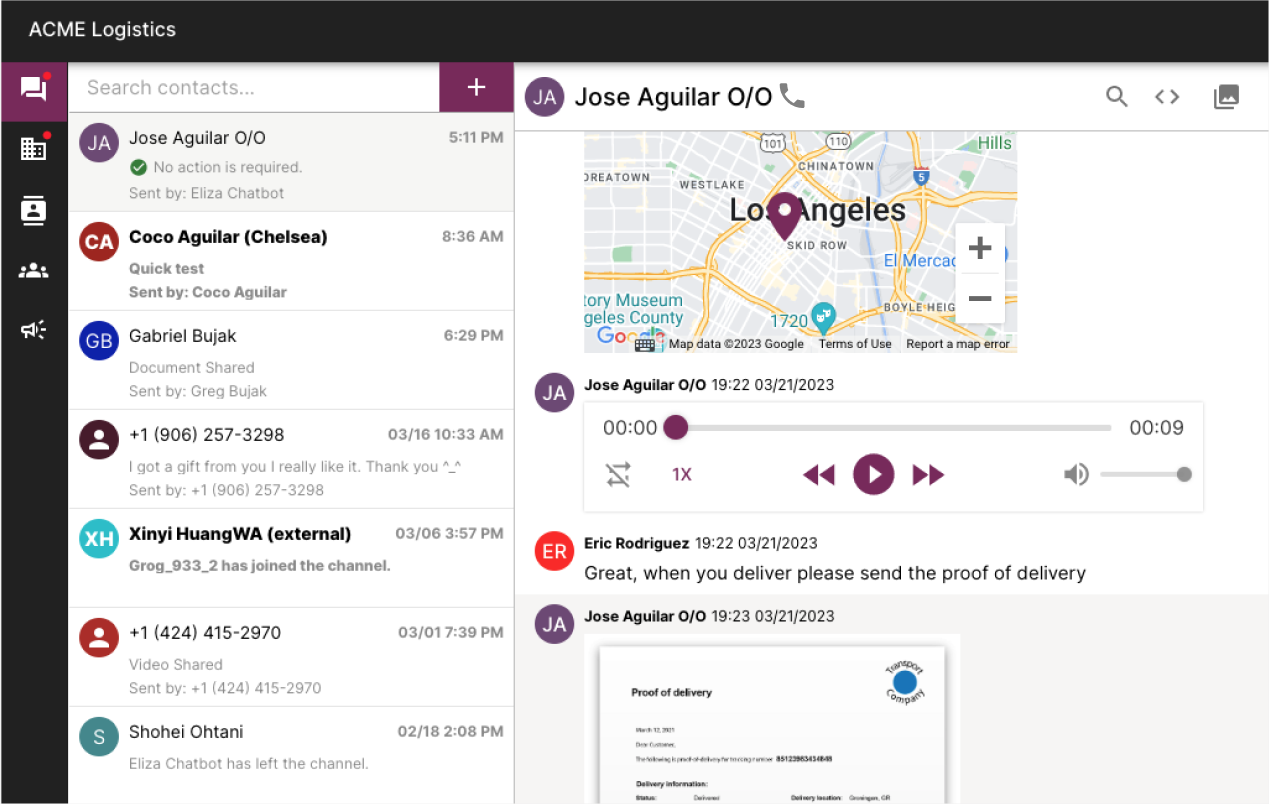Screen dimensions: 1269x804
Task: Search within the conversation using magnifier icon
Action: pos(1116,96)
